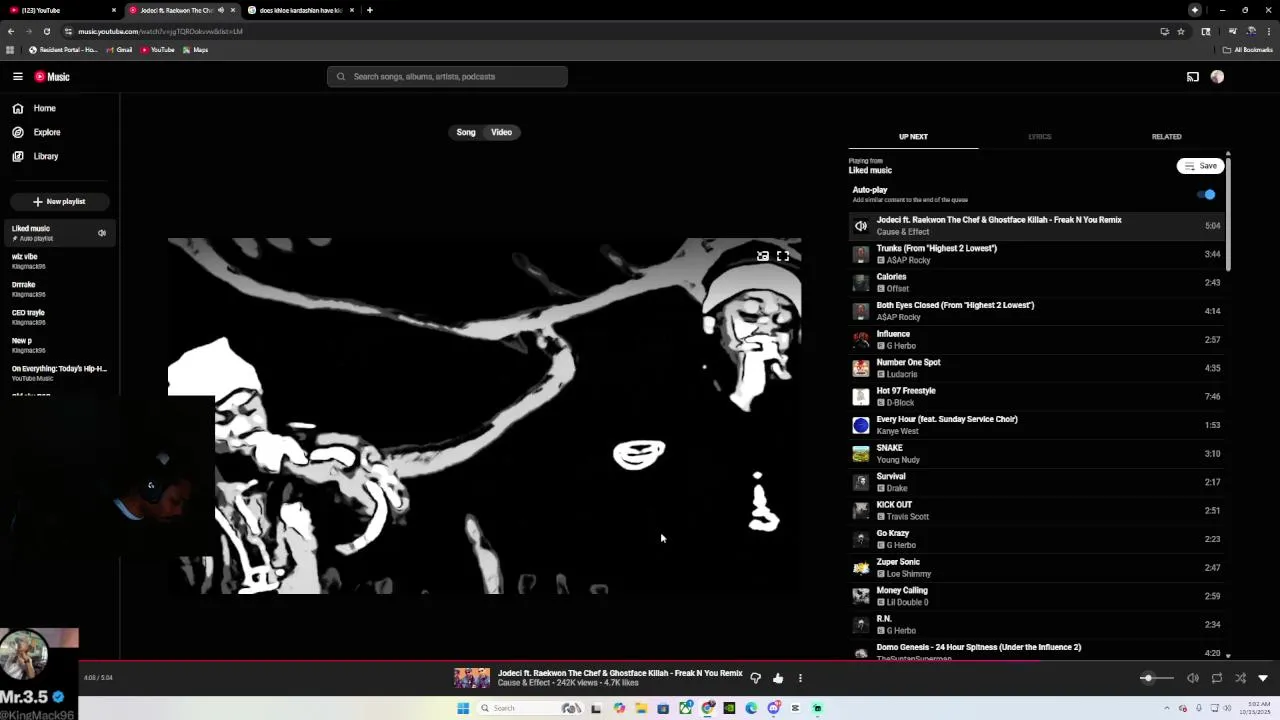Select the Song mode toggle
The height and width of the screenshot is (720, 1280).
(466, 132)
